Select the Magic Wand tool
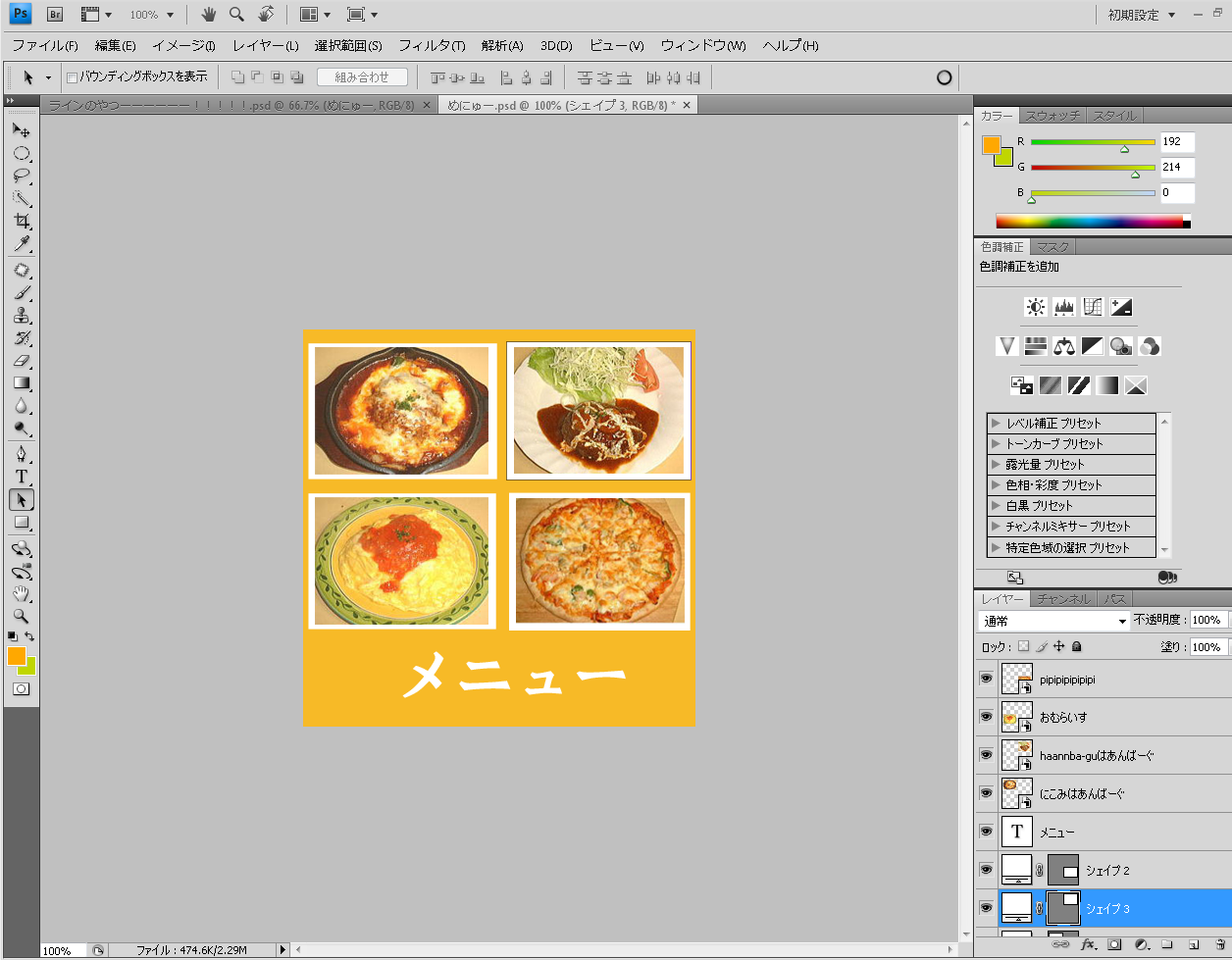 tap(22, 199)
